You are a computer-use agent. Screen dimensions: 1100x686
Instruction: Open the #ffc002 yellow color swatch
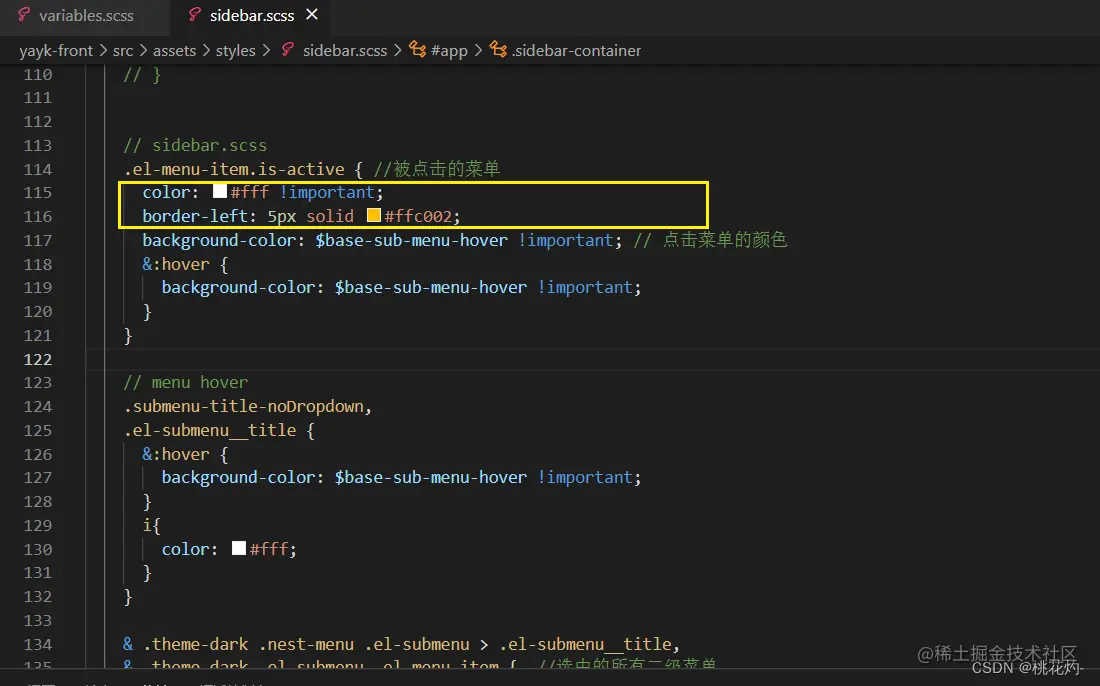point(374,215)
